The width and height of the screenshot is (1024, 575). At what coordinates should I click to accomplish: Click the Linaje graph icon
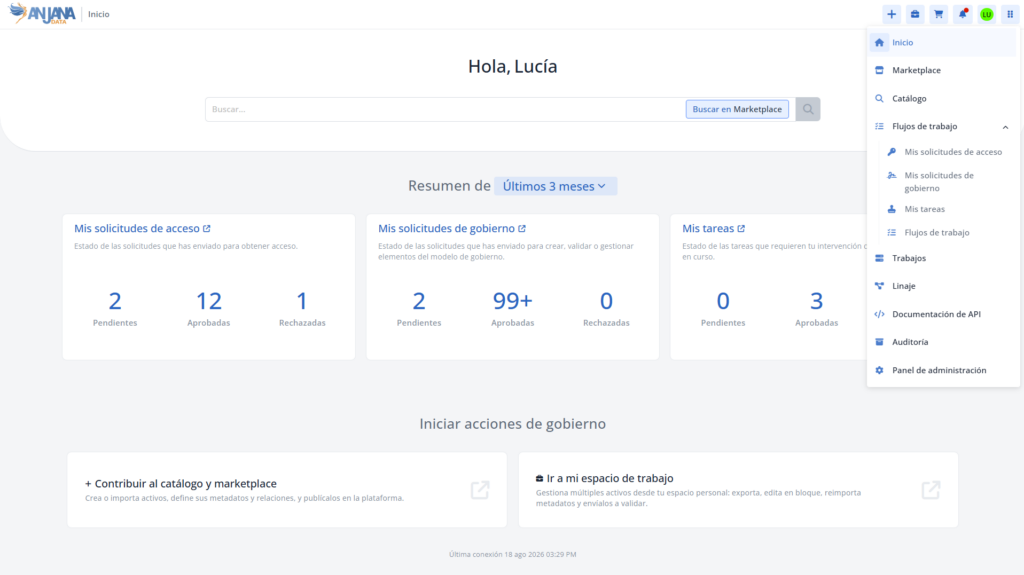click(879, 286)
